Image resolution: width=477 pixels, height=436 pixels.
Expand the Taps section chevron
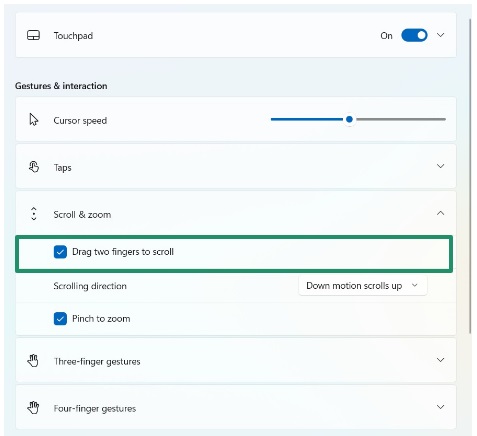coord(441,166)
